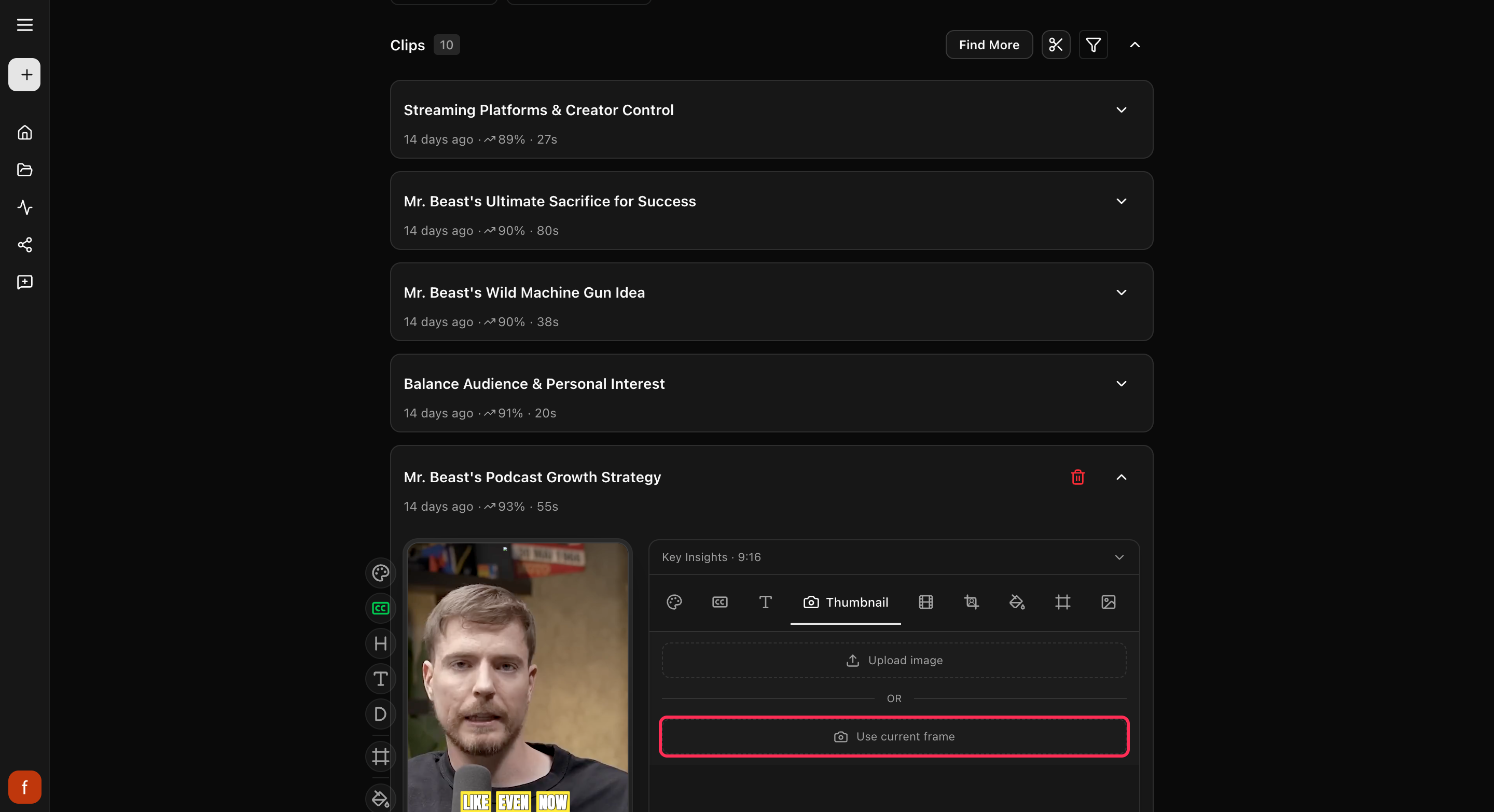Delete the Podcast Growth Strategy clip via the red trash icon

click(x=1077, y=477)
